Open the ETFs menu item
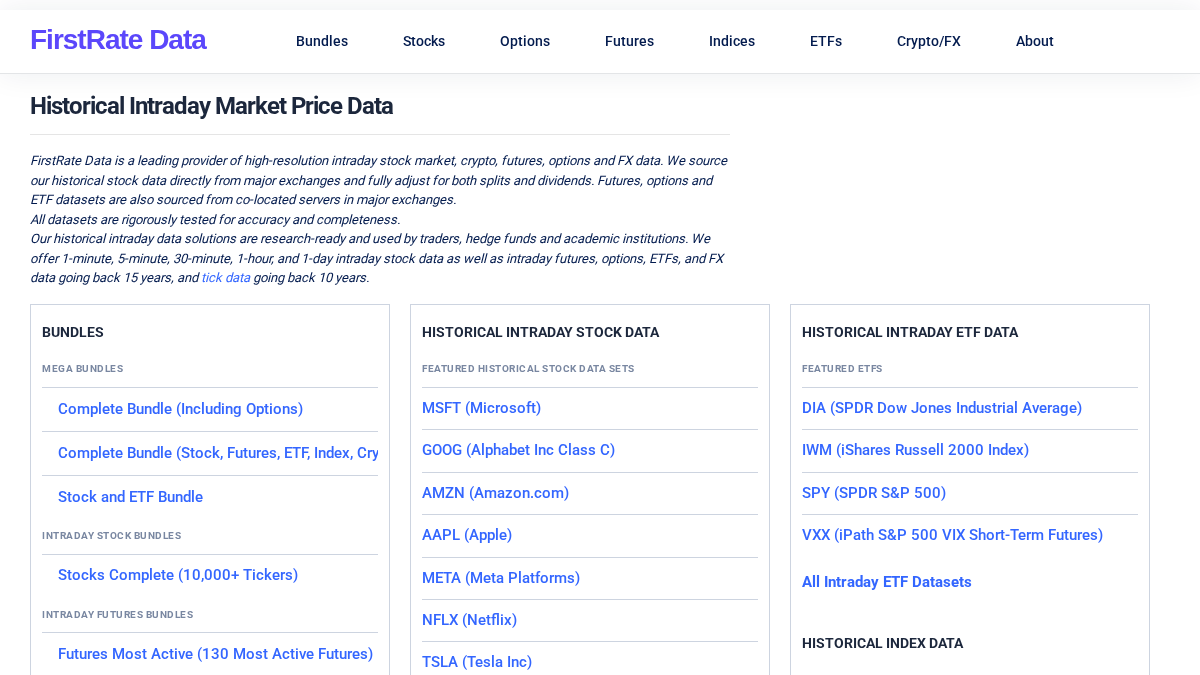The height and width of the screenshot is (675, 1200). tap(826, 41)
